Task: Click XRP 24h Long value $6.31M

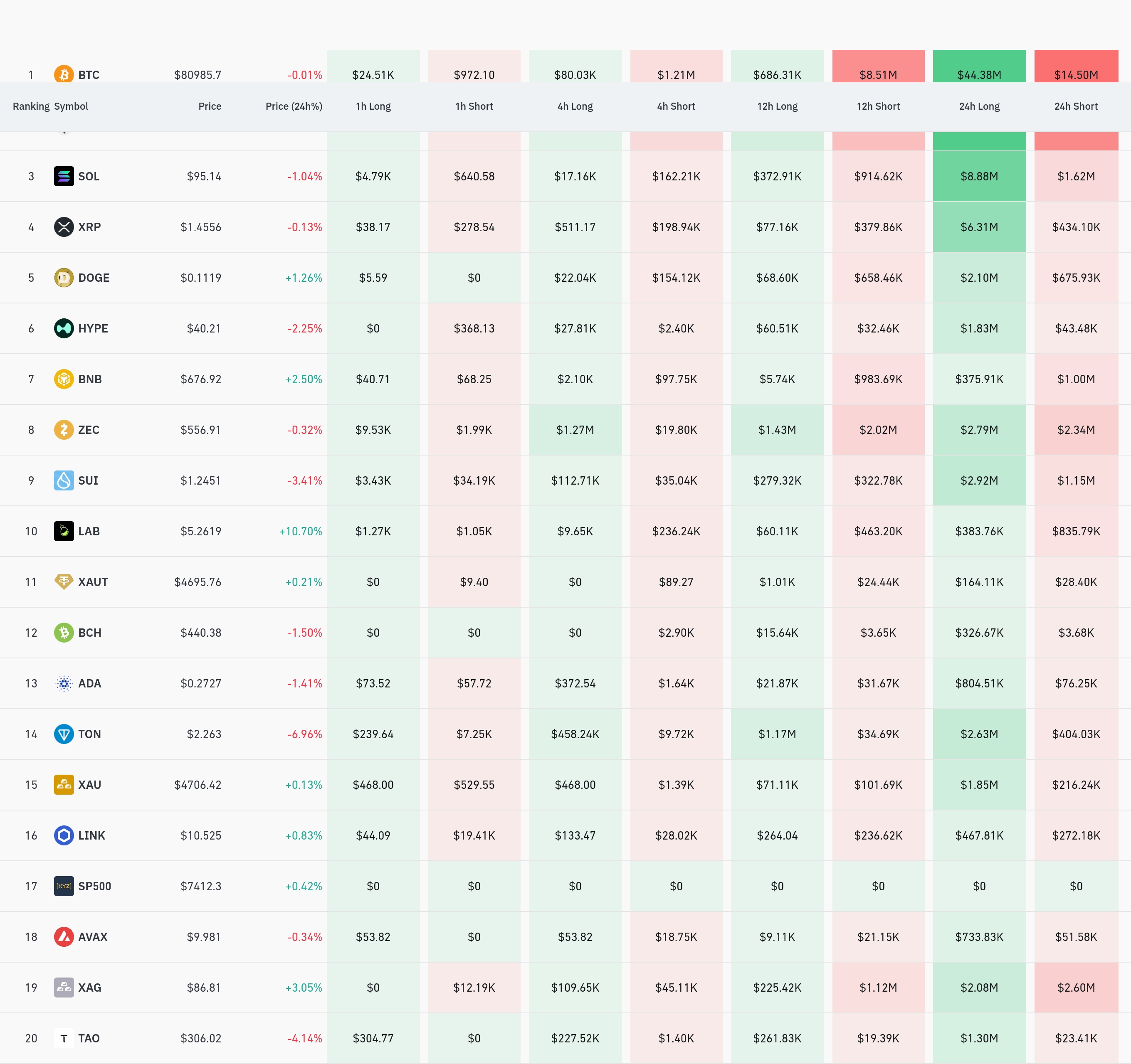Action: click(980, 227)
